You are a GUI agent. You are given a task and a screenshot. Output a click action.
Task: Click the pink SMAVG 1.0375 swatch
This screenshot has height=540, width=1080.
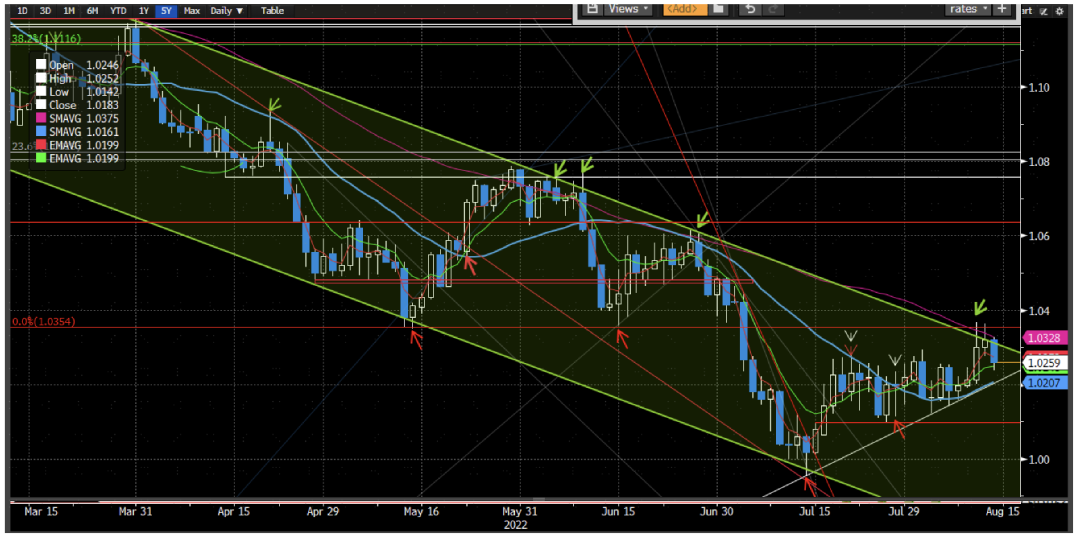pyautogui.click(x=41, y=118)
